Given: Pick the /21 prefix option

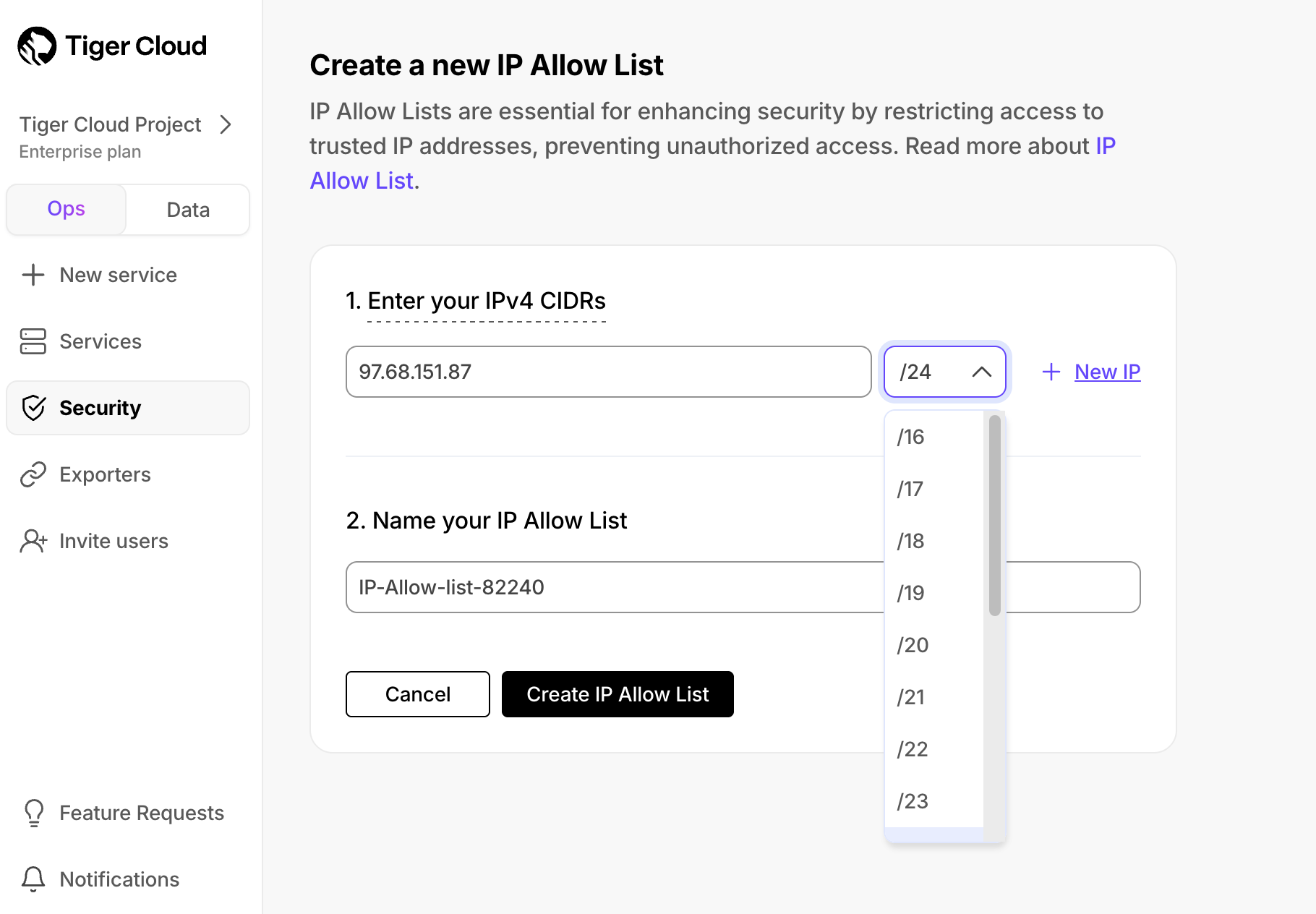Looking at the screenshot, I should (x=934, y=697).
